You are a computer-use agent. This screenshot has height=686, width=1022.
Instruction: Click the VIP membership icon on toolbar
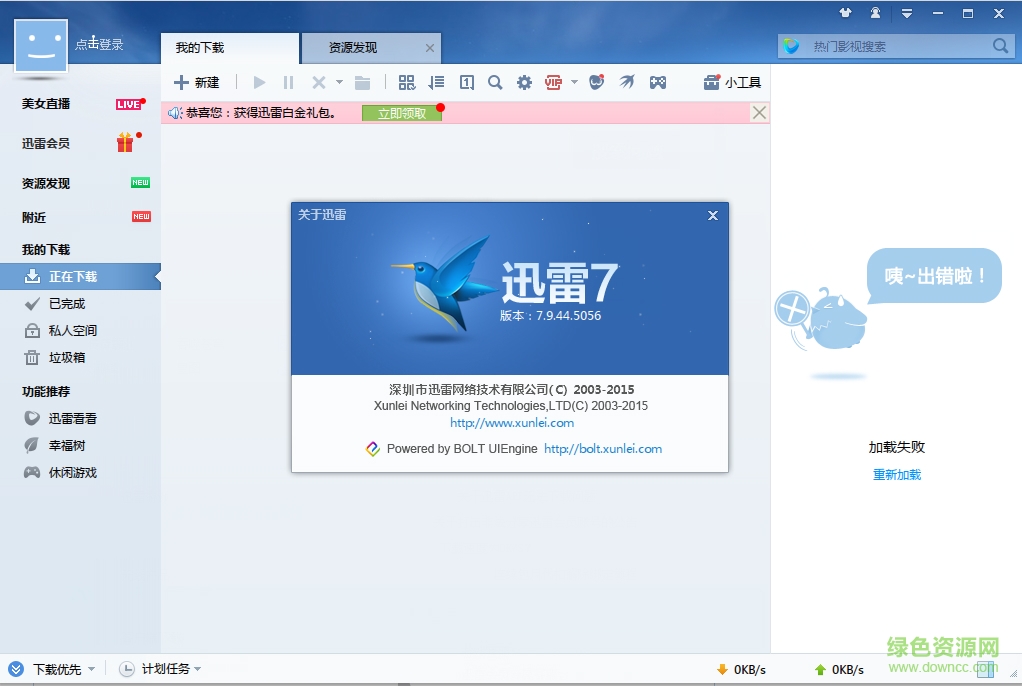(553, 82)
